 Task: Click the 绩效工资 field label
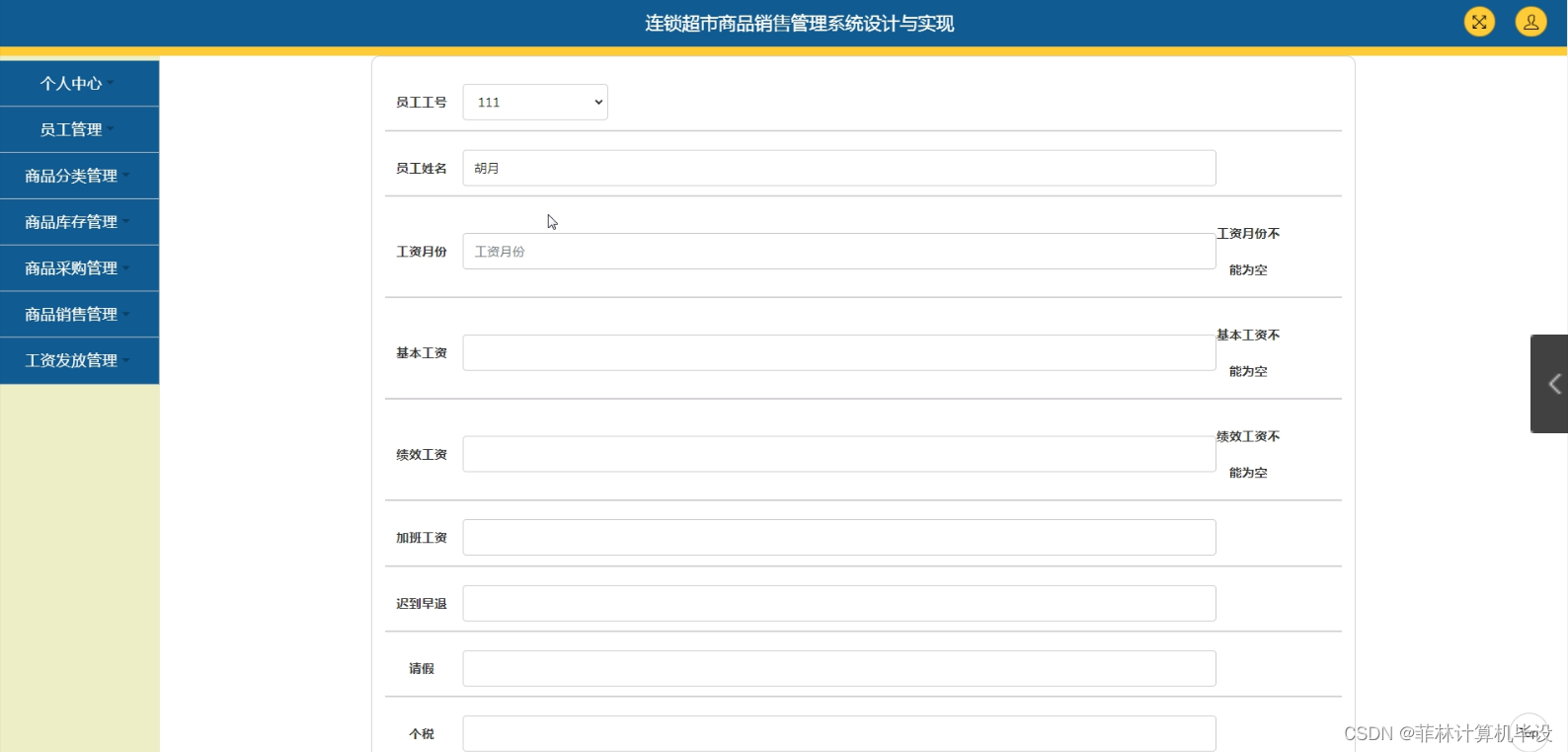tap(422, 454)
